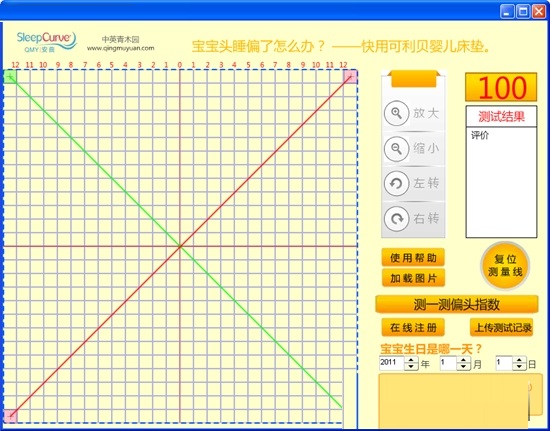Click the 测试结果 header
The image size is (550, 431).
pyautogui.click(x=501, y=117)
